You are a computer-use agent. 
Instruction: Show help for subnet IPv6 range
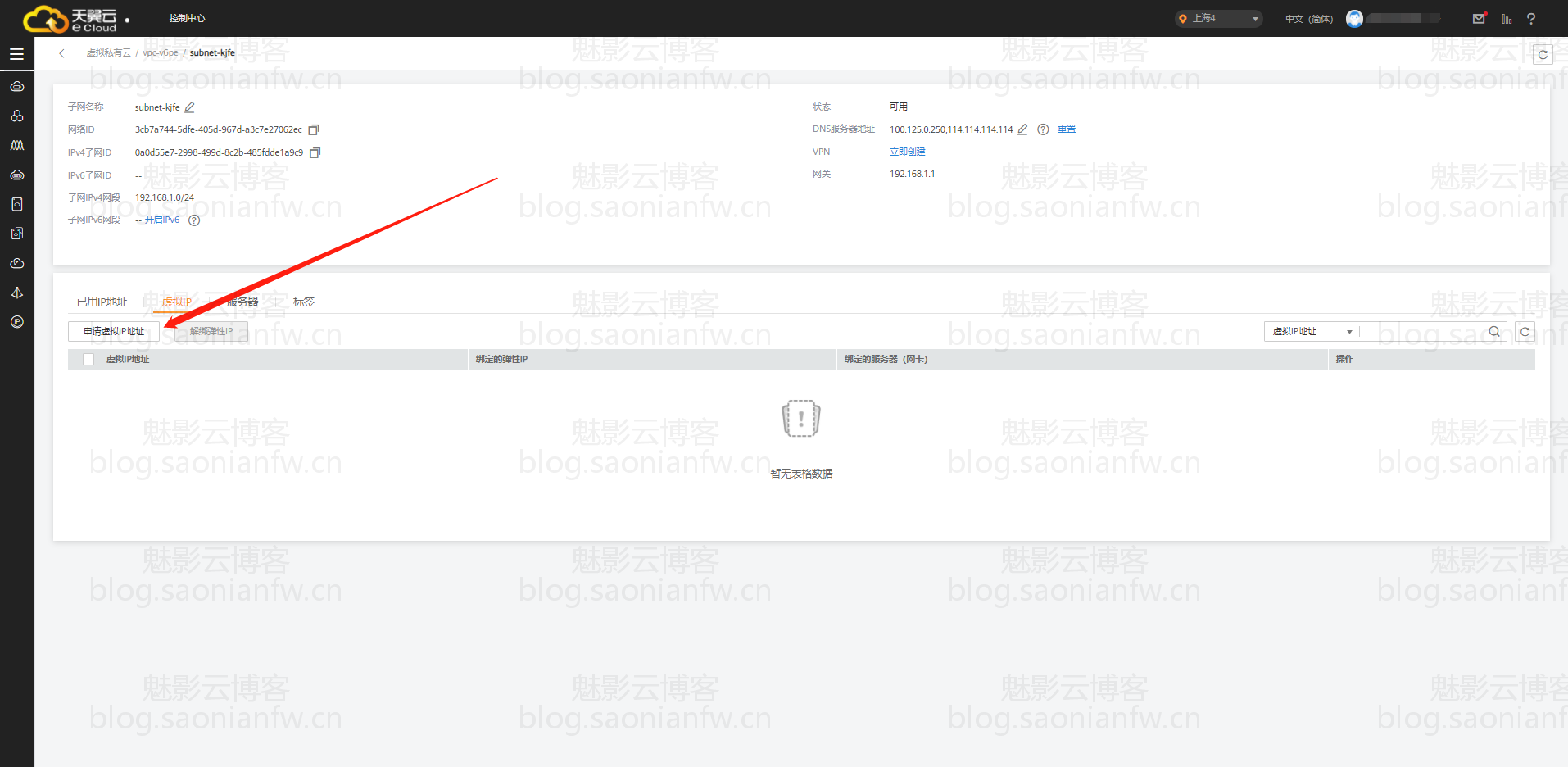tap(194, 220)
